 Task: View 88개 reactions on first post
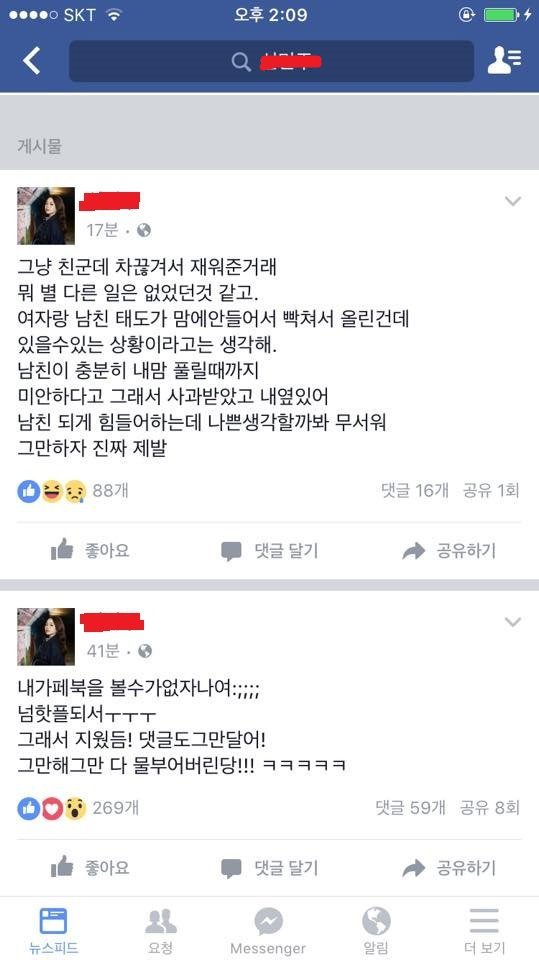(73, 491)
